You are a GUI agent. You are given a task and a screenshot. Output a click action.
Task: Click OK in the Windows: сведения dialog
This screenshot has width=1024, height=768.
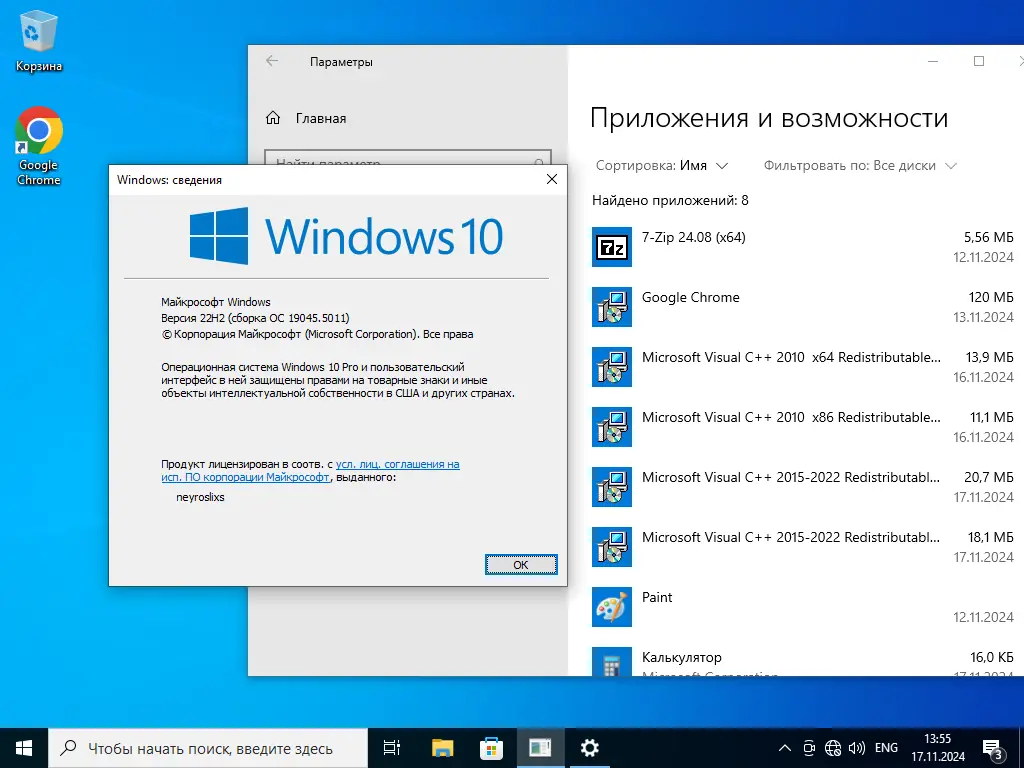(x=521, y=565)
